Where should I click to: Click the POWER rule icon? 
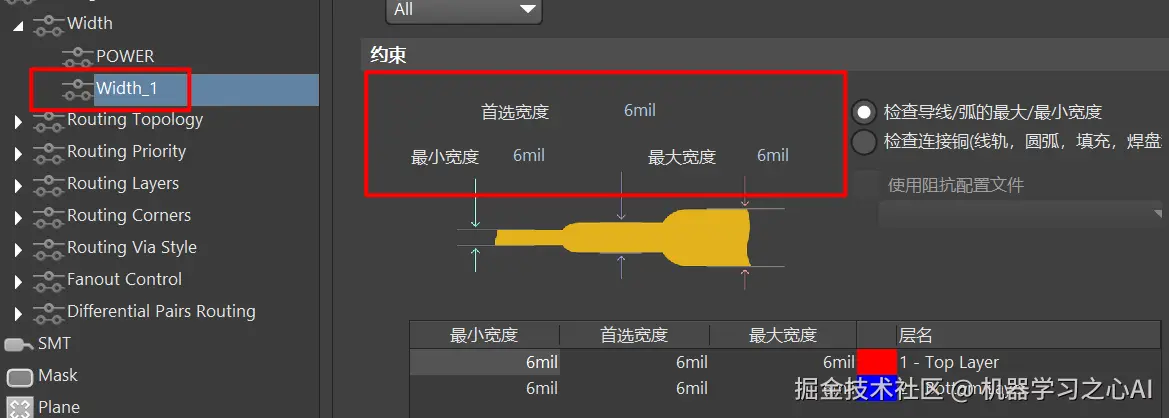77,56
